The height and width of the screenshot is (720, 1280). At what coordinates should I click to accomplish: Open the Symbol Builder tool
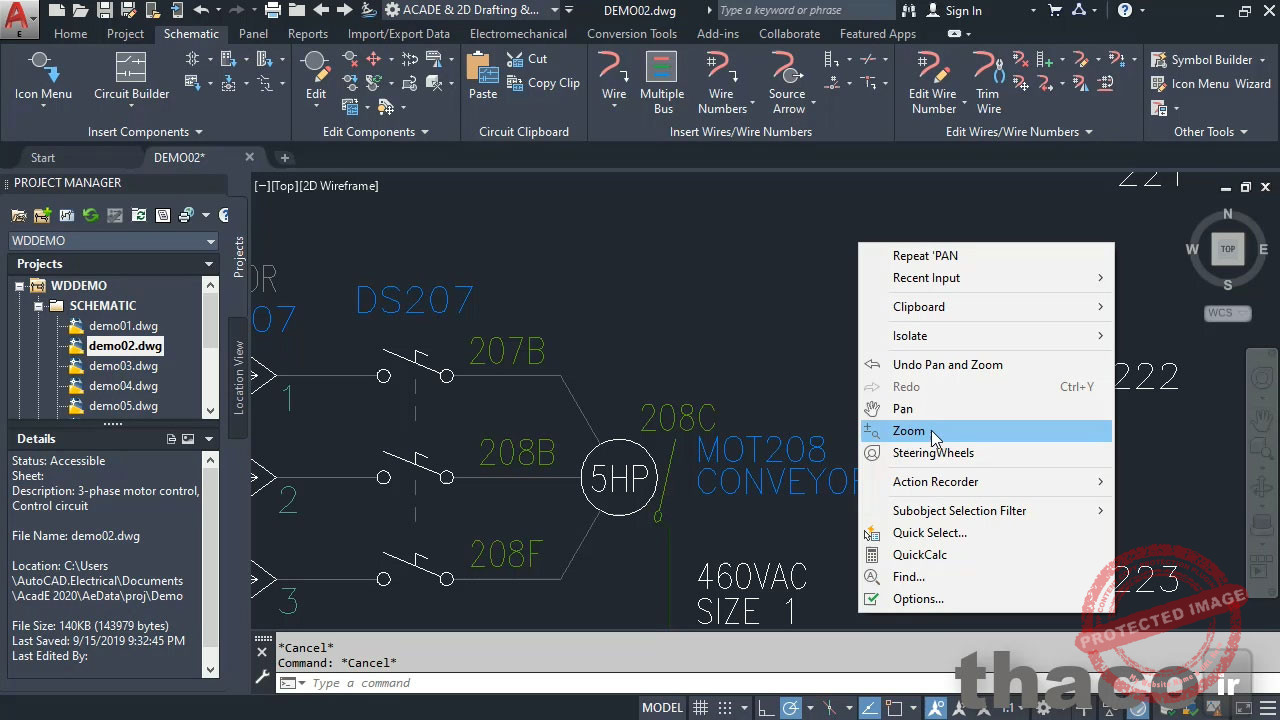[1209, 60]
